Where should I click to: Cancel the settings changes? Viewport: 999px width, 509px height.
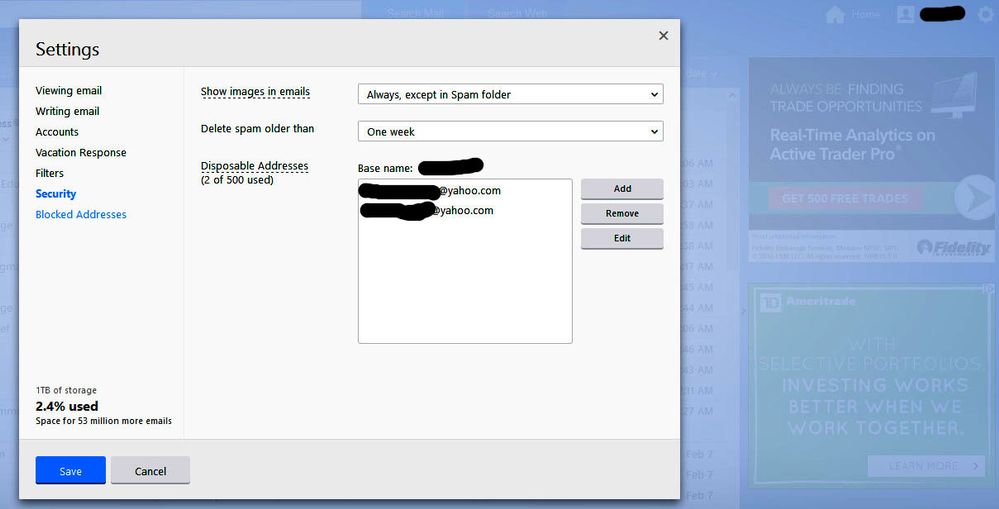pyautogui.click(x=150, y=471)
